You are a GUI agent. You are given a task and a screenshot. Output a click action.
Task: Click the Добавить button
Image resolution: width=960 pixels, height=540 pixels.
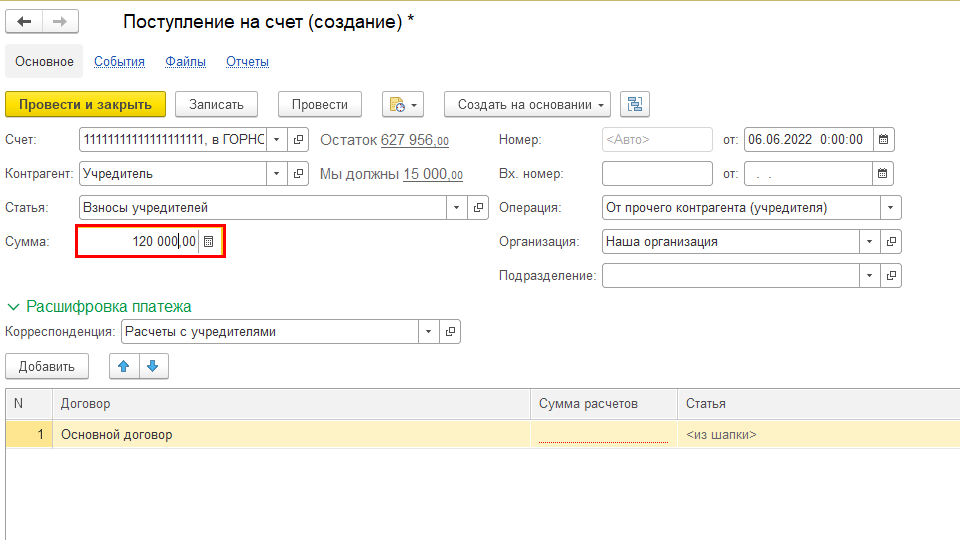pos(47,366)
